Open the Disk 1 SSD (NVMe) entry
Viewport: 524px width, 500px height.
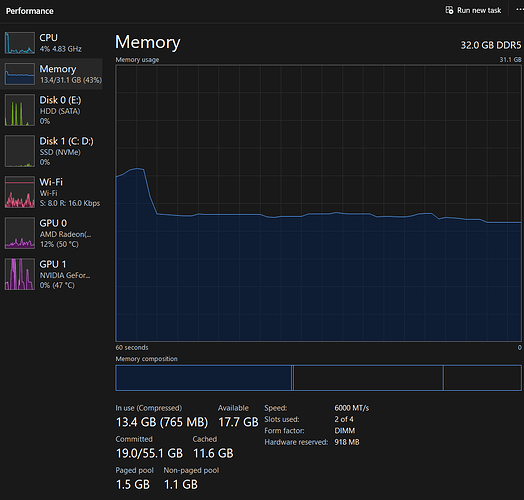pyautogui.click(x=51, y=151)
